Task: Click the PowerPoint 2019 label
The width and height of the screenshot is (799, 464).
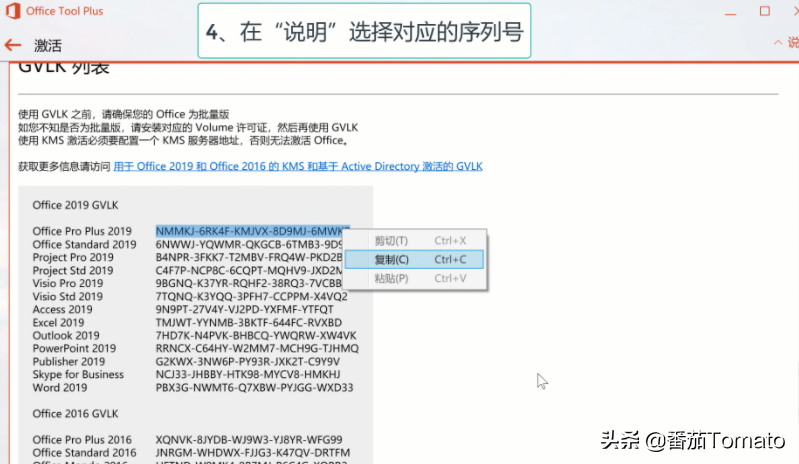Action: point(74,348)
